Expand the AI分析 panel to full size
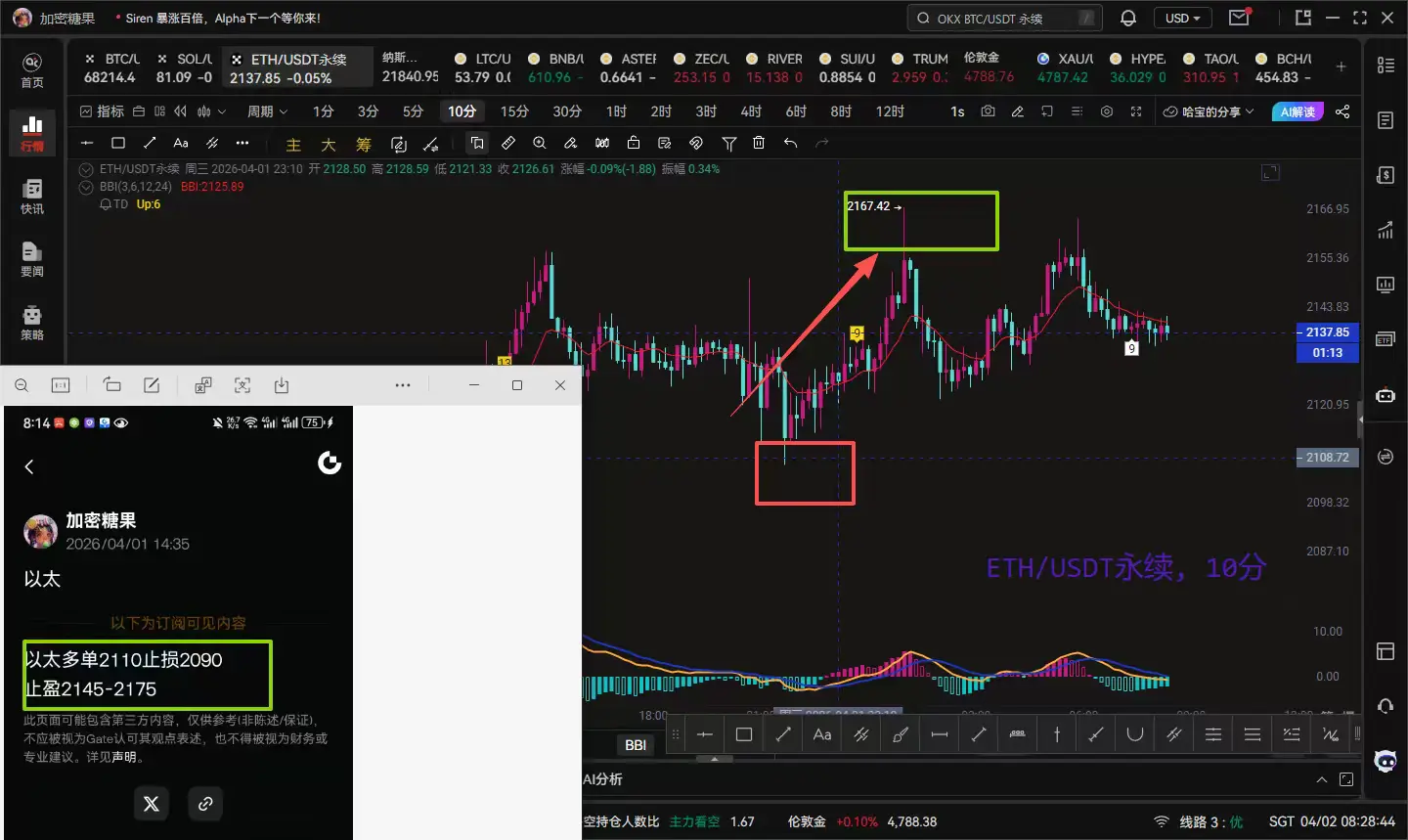The width and height of the screenshot is (1408, 840). click(1346, 779)
